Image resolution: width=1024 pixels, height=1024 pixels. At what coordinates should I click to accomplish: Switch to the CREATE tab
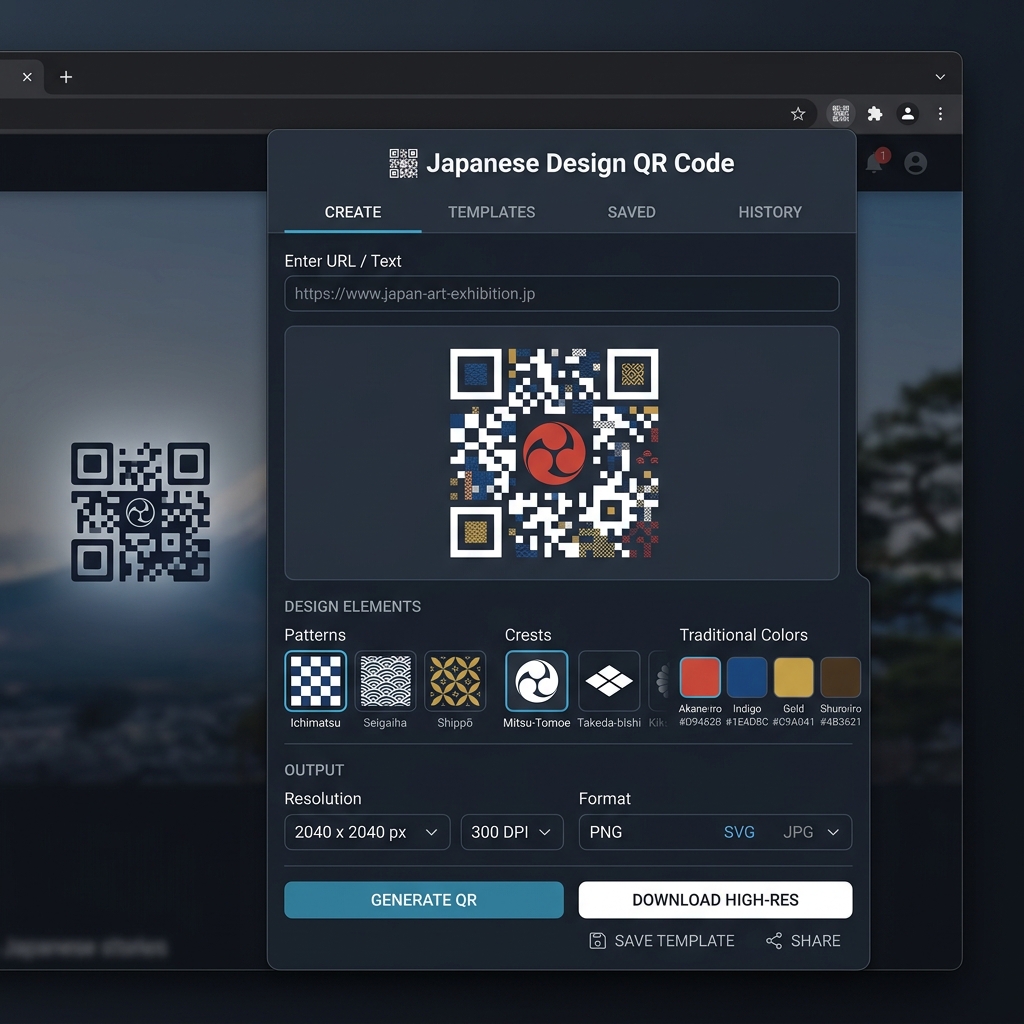click(x=353, y=212)
